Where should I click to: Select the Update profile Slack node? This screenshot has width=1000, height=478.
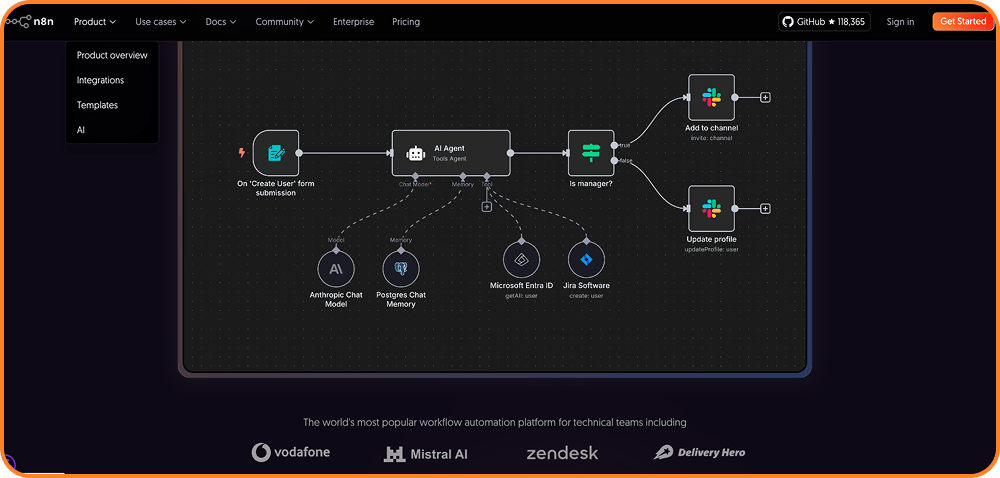(x=711, y=208)
